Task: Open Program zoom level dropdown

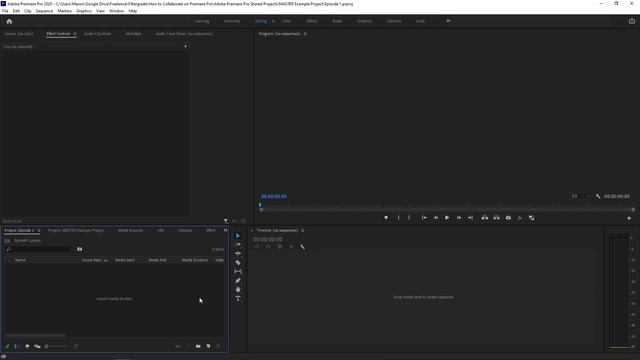Action: [581, 196]
